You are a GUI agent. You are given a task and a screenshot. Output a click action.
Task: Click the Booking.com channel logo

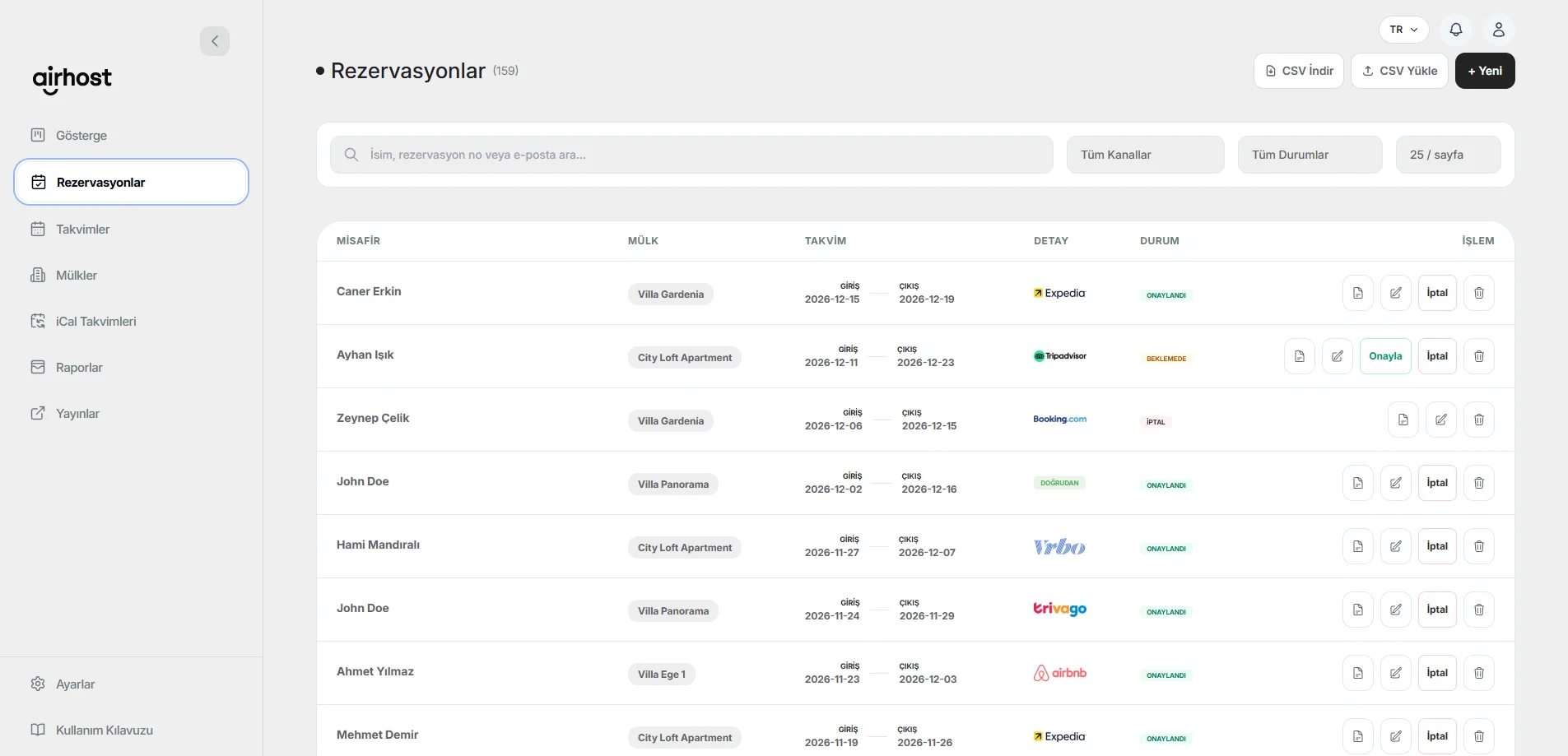1060,420
